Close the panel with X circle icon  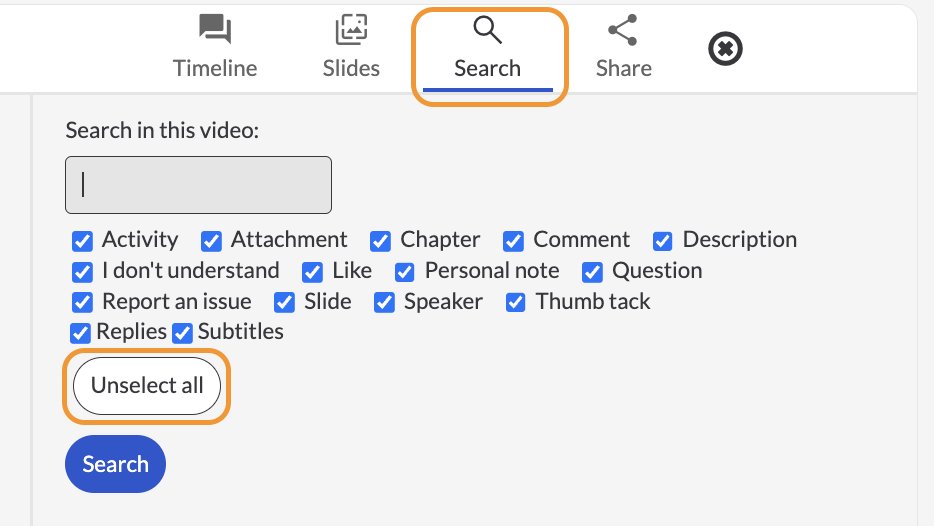pos(725,49)
